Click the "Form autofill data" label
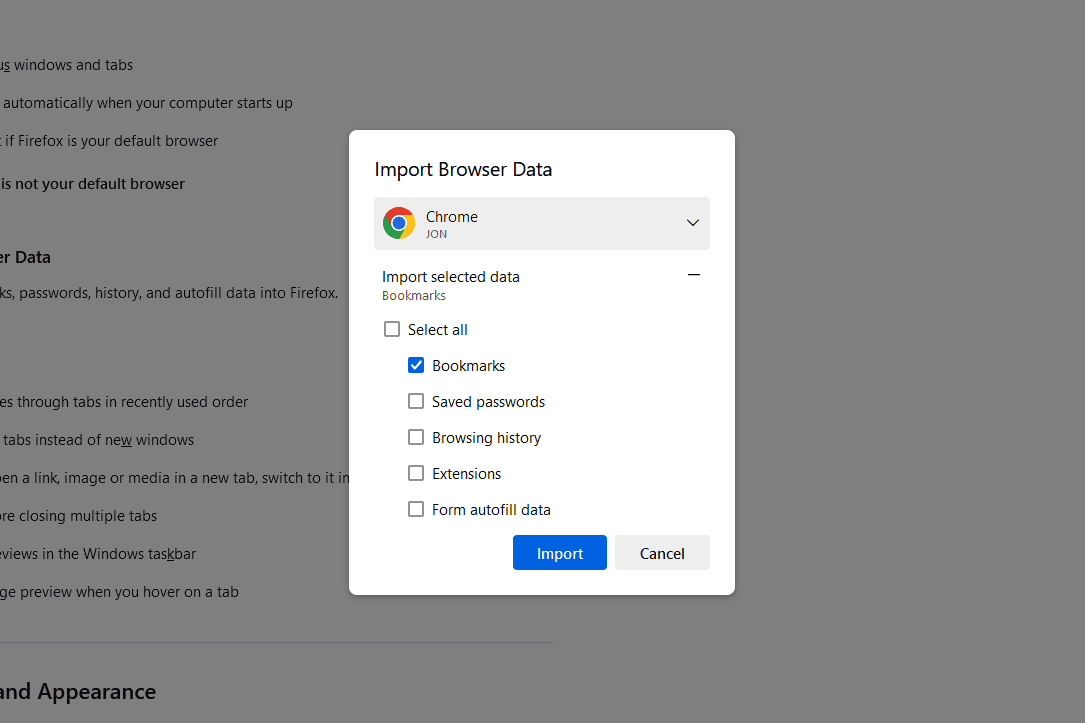The height and width of the screenshot is (723, 1085). [x=491, y=510]
